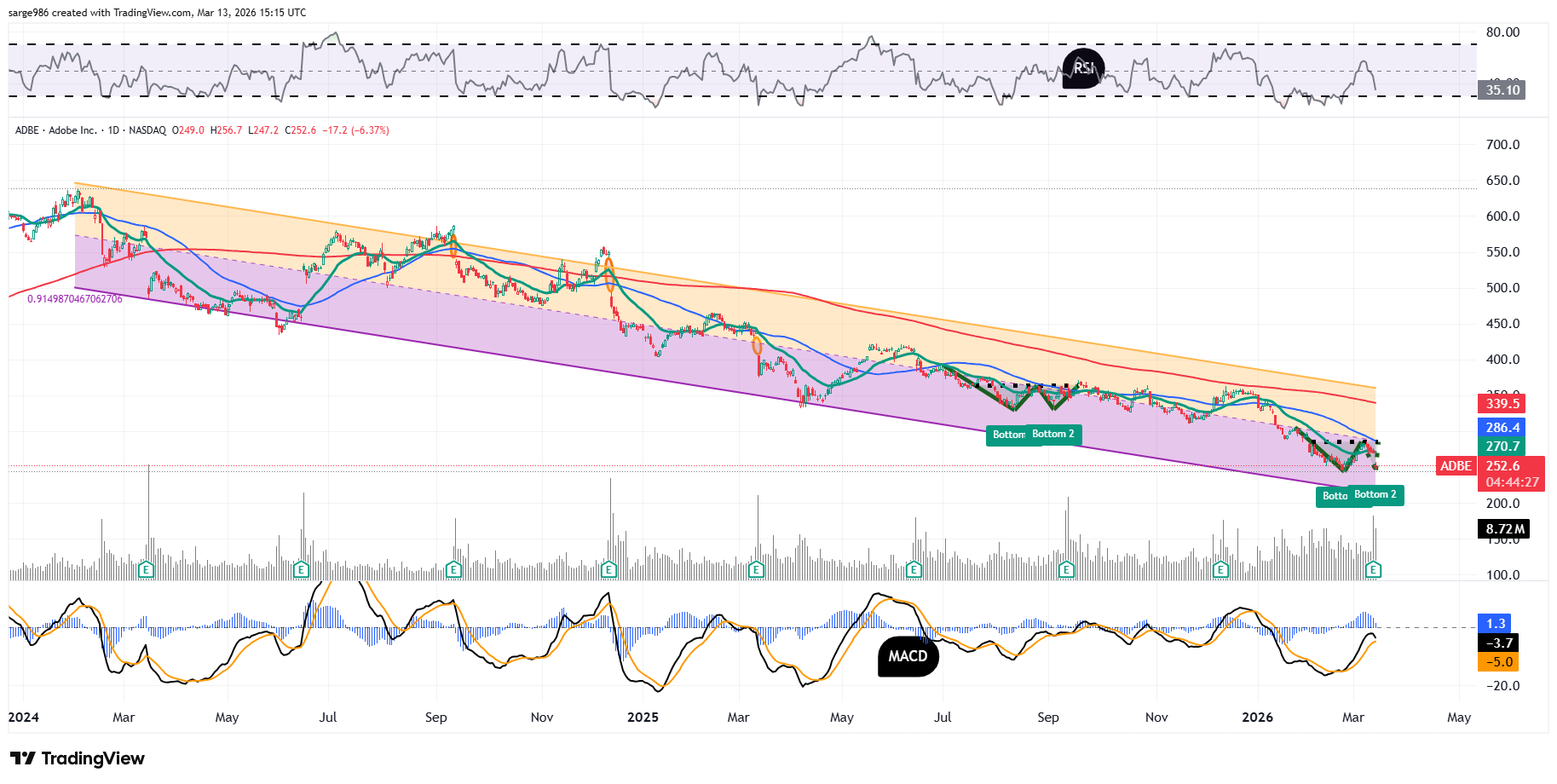Click the red ADBE ticker price tag
Image resolution: width=1557 pixels, height=784 pixels.
click(1456, 466)
